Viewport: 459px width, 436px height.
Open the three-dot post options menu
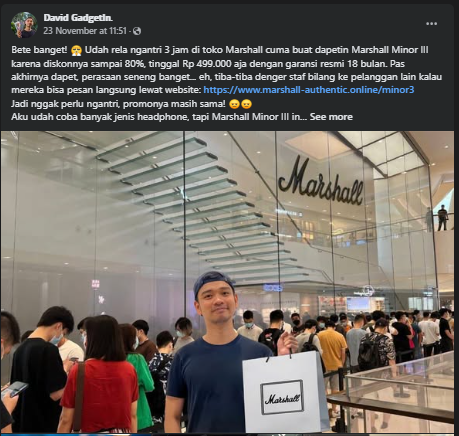click(431, 24)
